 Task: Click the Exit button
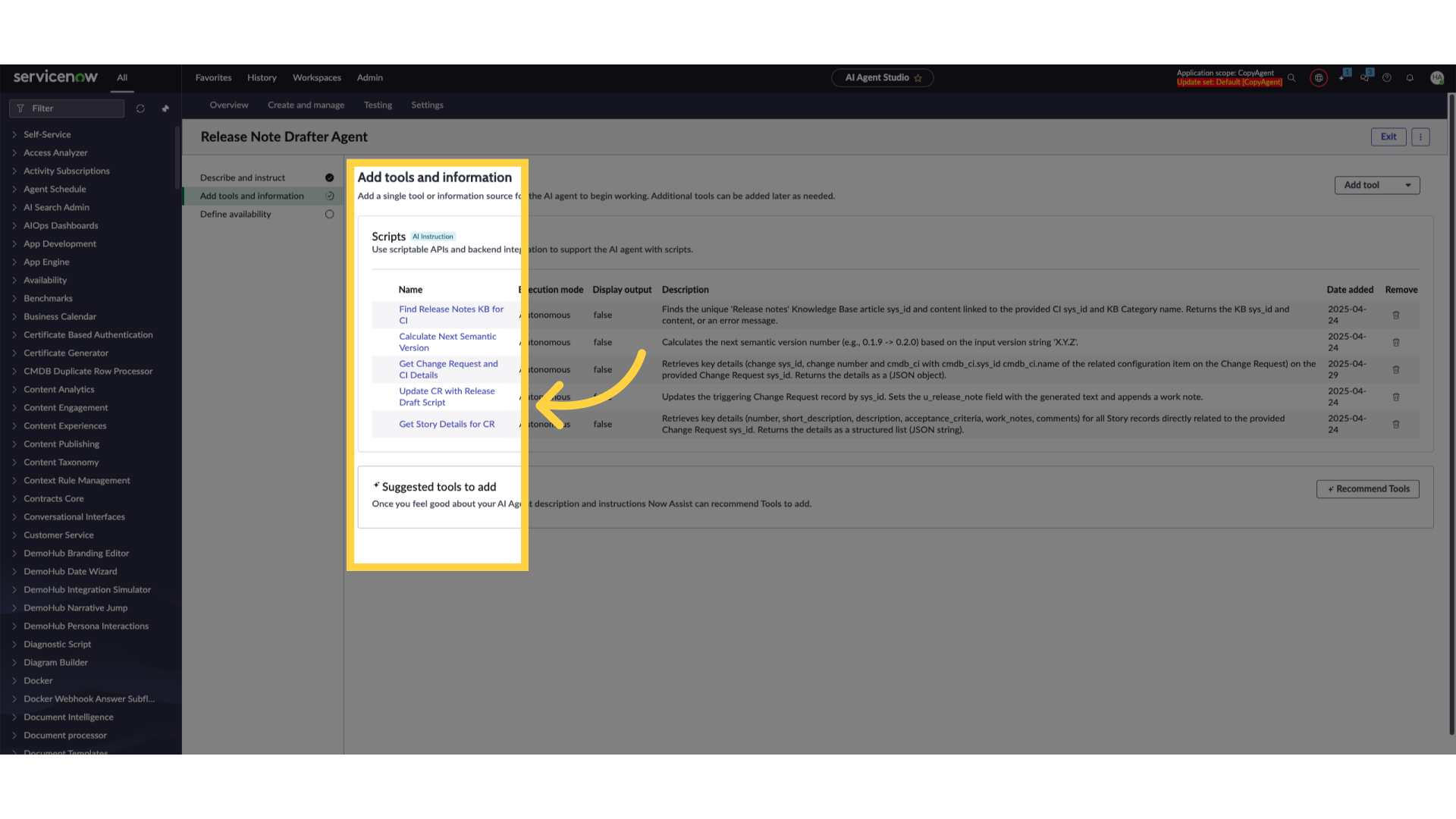[1389, 137]
